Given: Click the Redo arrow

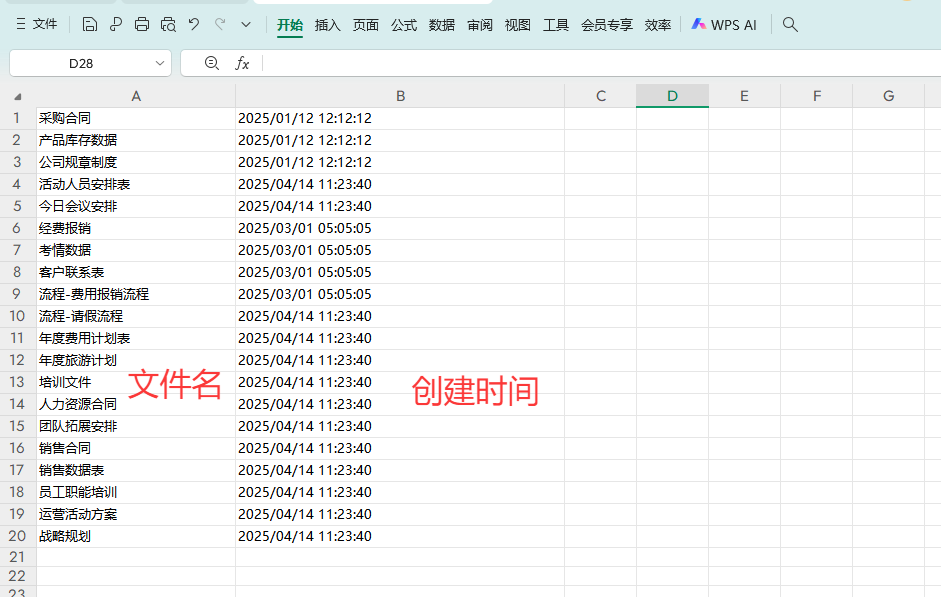Looking at the screenshot, I should (x=220, y=25).
